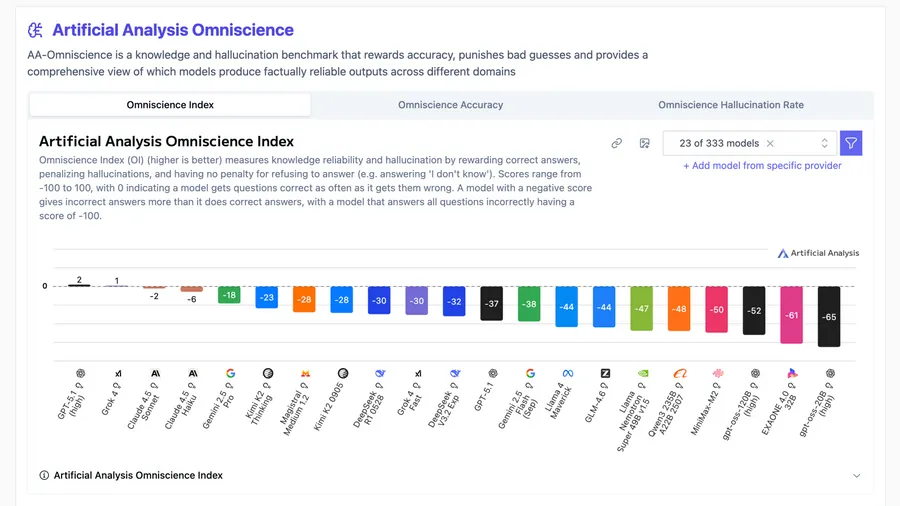Image resolution: width=900 pixels, height=506 pixels.
Task: Switch to the Omniscience Accuracy tab
Action: click(x=450, y=105)
